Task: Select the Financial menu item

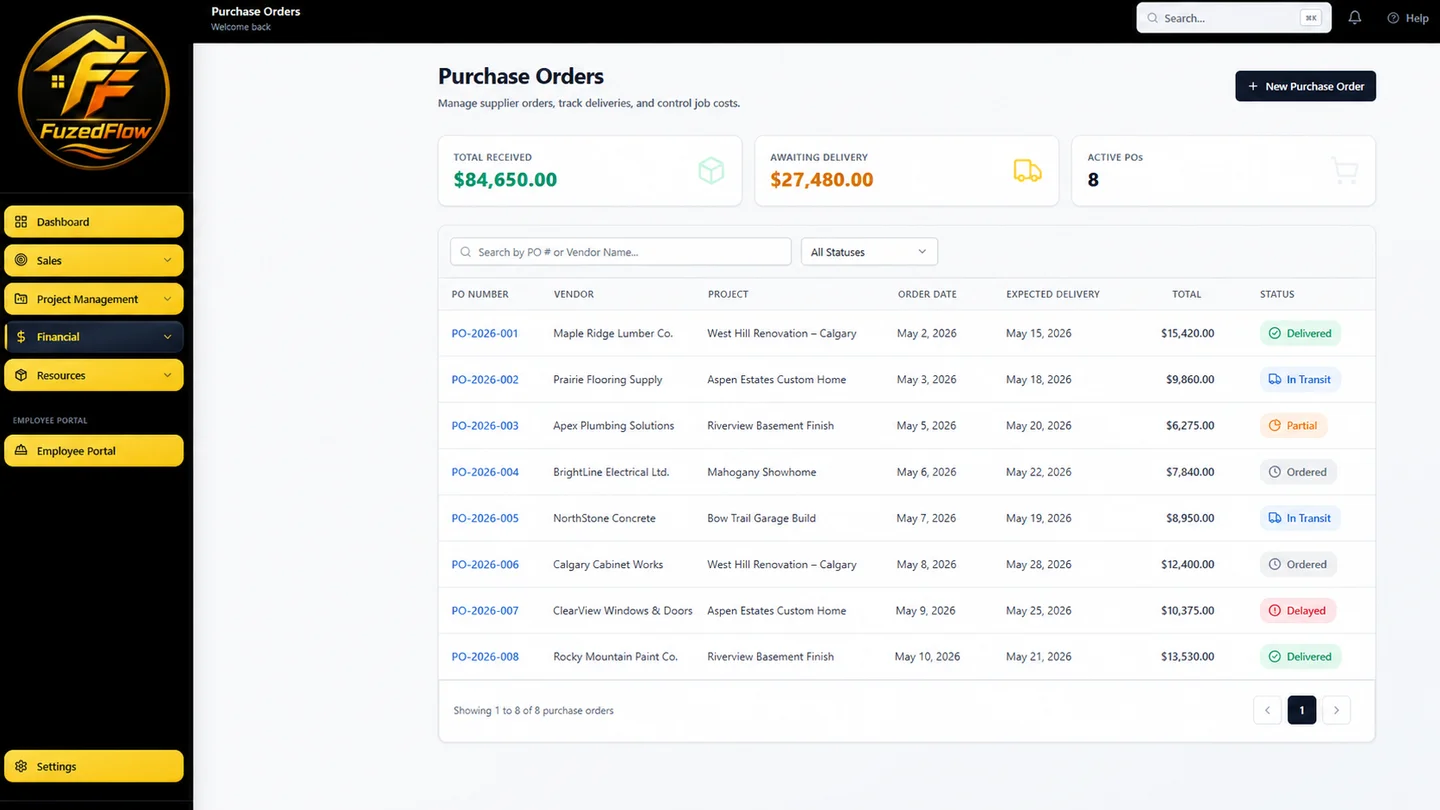Action: pos(94,337)
